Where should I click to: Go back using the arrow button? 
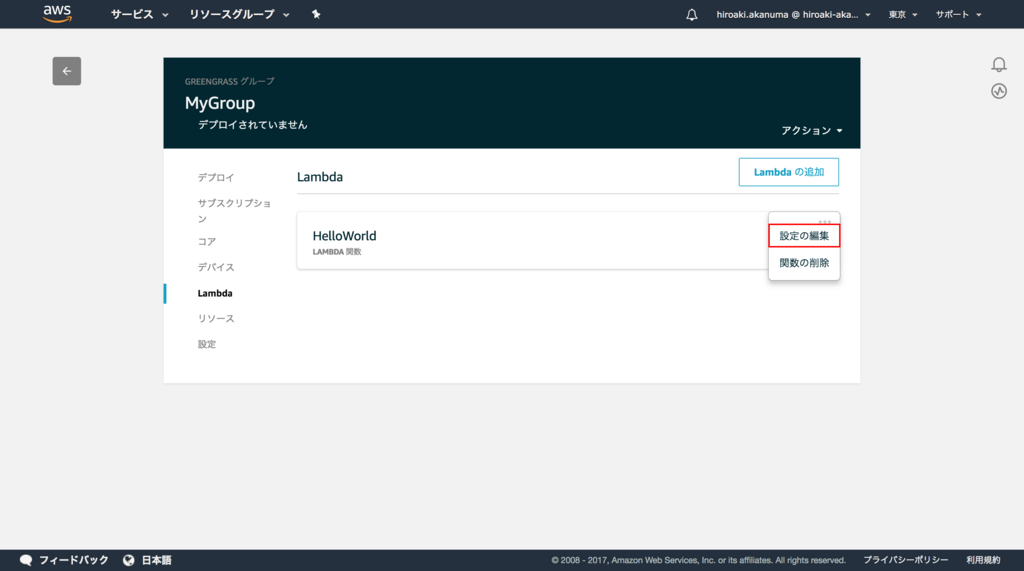pos(67,71)
